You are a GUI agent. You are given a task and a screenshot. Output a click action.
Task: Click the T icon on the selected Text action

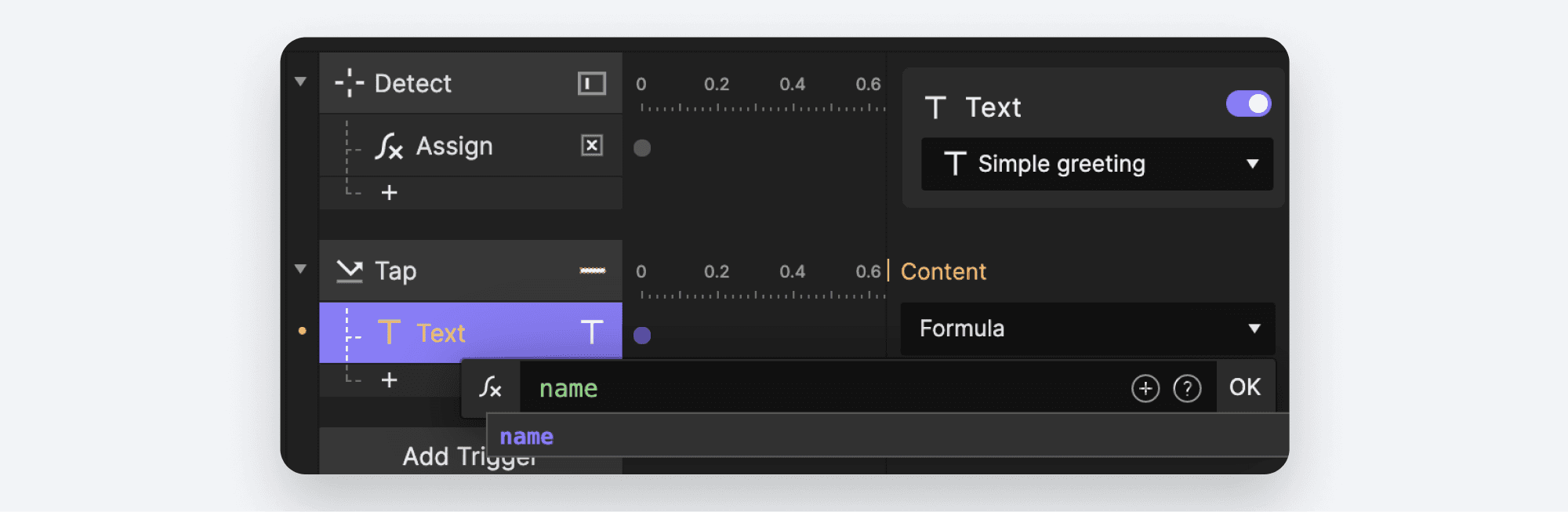(x=593, y=332)
